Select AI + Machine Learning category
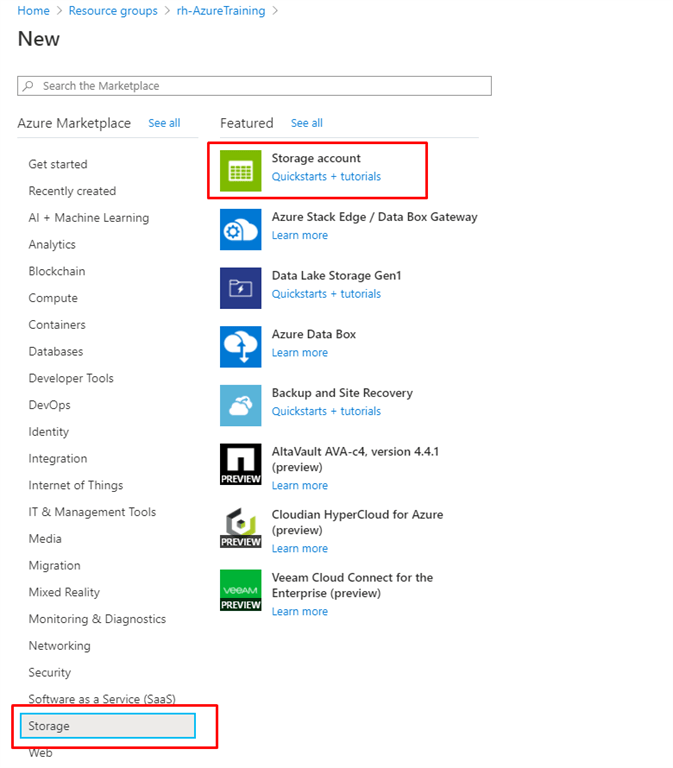673x768 pixels. pos(89,218)
